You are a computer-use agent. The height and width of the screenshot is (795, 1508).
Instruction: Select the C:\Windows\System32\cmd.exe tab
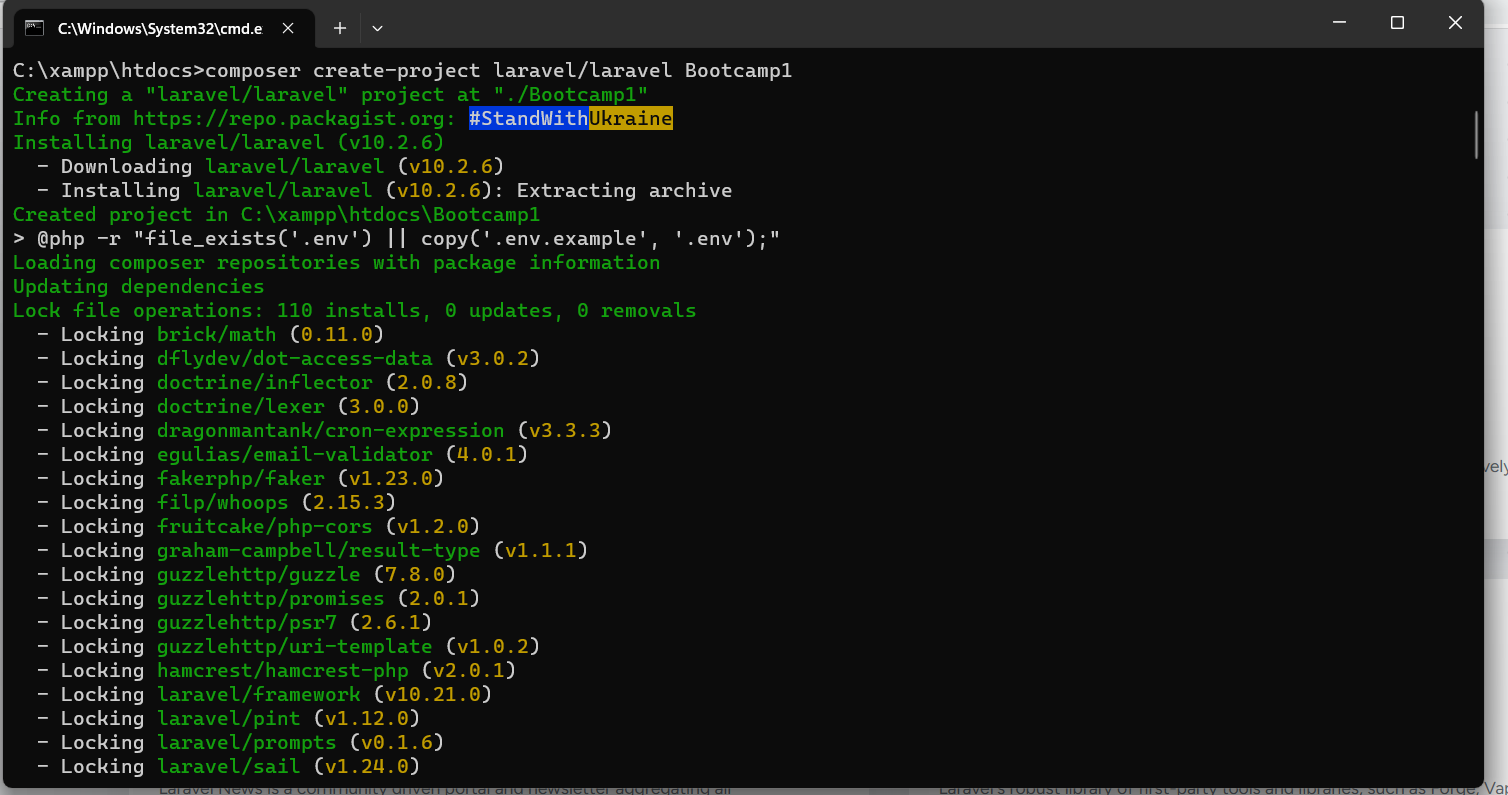point(165,28)
